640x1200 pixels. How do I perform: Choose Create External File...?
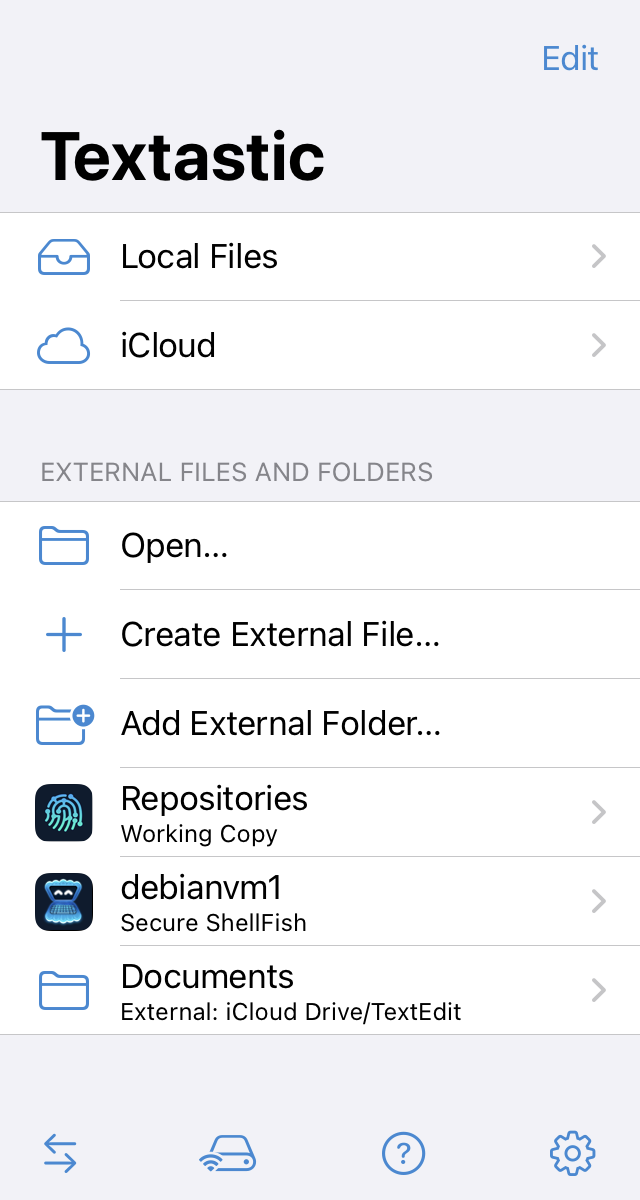(280, 635)
